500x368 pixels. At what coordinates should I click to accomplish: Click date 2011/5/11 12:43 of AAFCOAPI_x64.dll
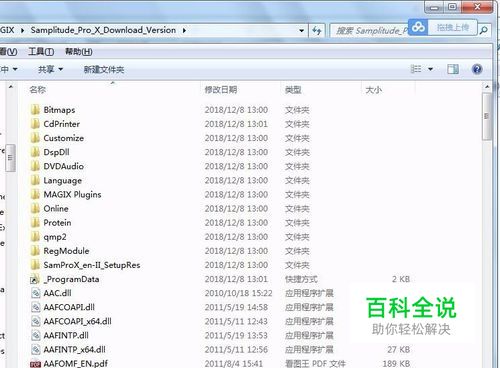[x=236, y=321]
